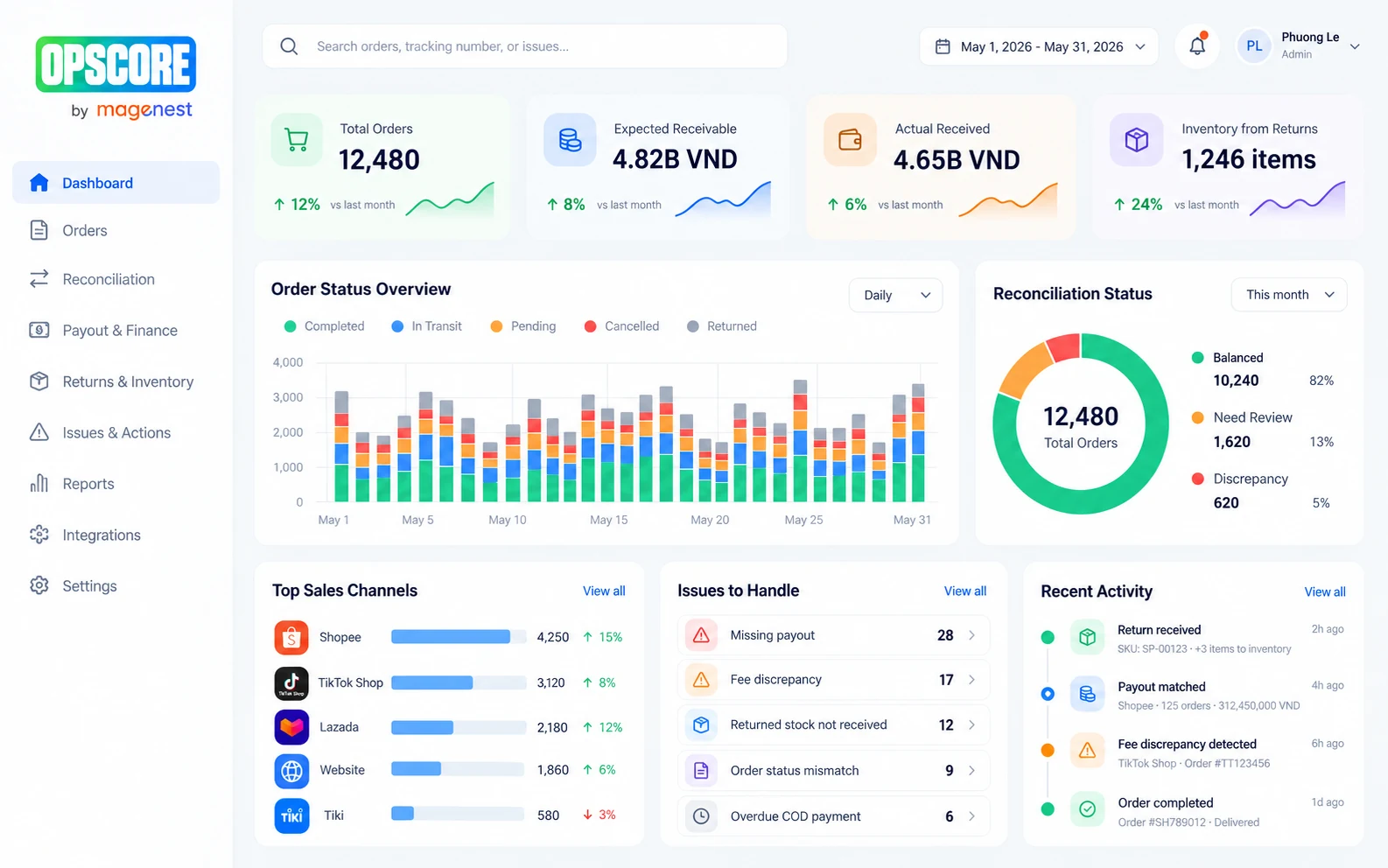Click the Order completed checkmark icon
The height and width of the screenshot is (868, 1388).
click(1087, 809)
